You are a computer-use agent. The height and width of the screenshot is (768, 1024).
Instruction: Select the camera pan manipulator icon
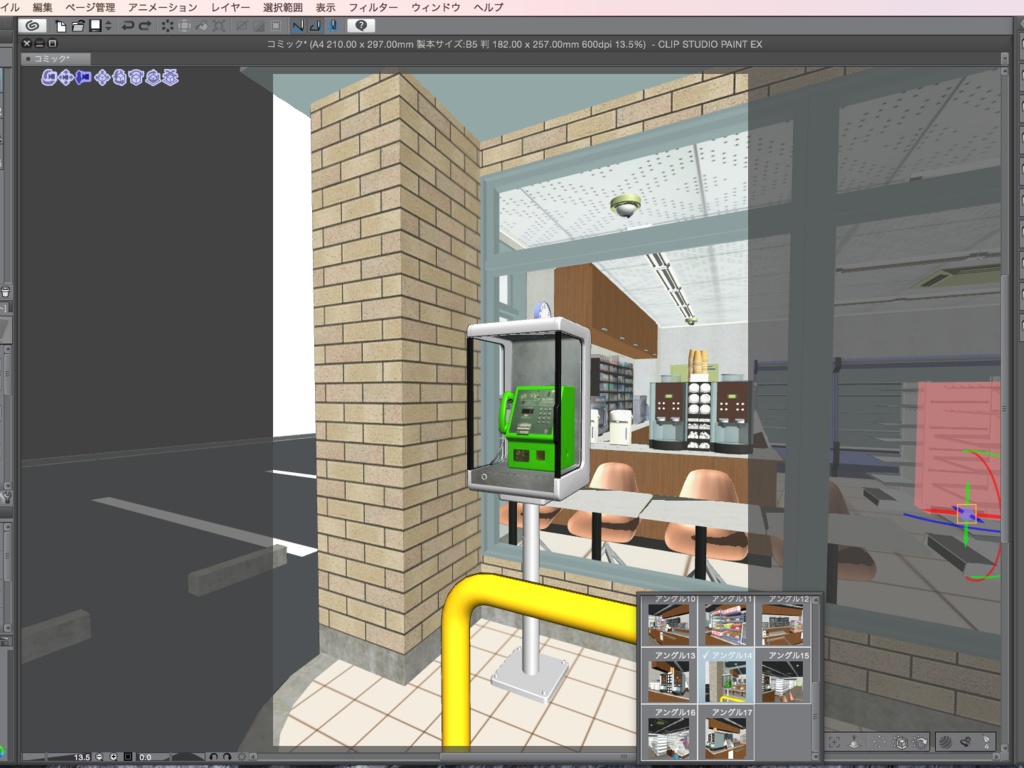[66, 78]
